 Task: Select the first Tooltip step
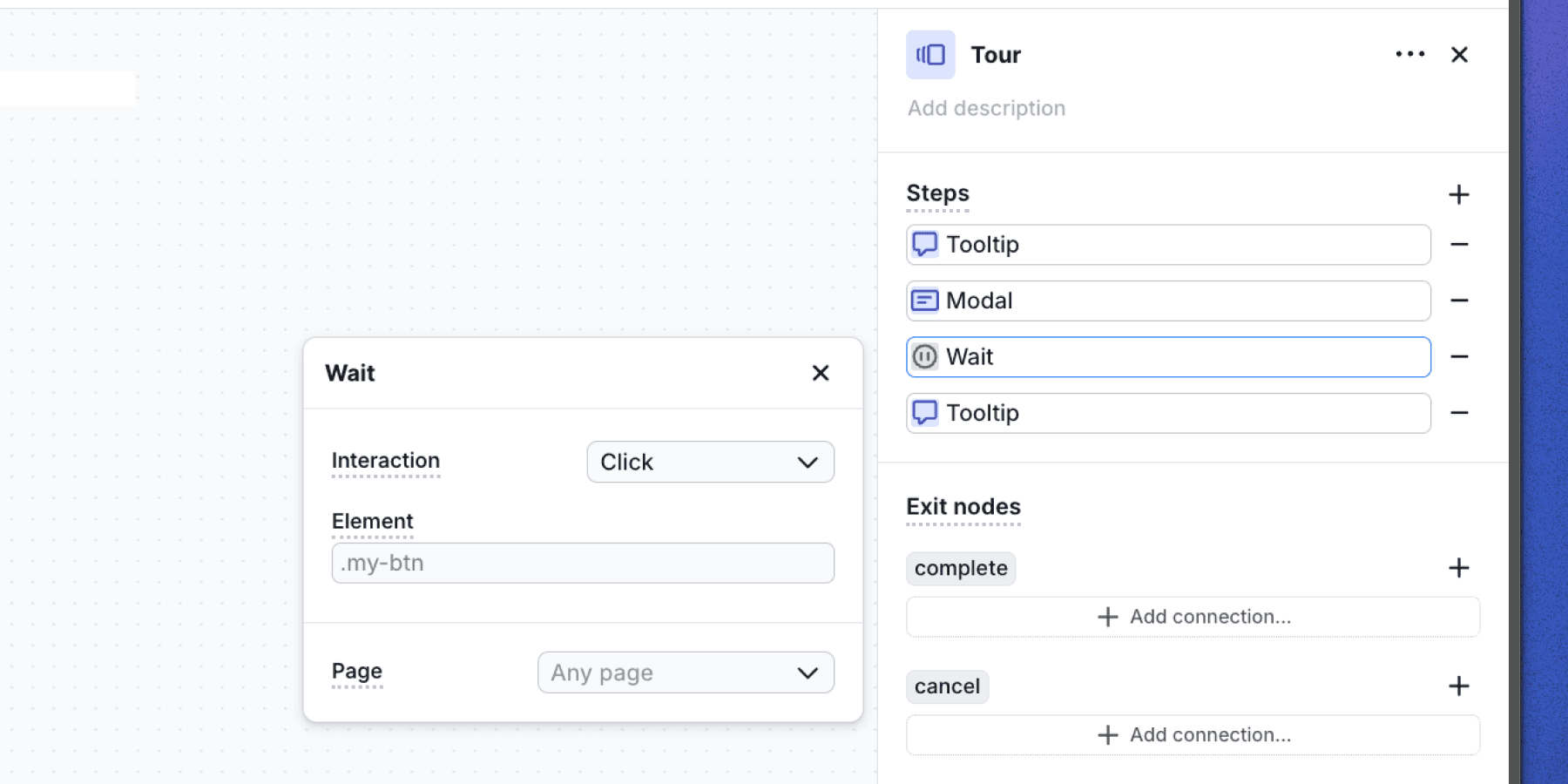click(x=1167, y=245)
